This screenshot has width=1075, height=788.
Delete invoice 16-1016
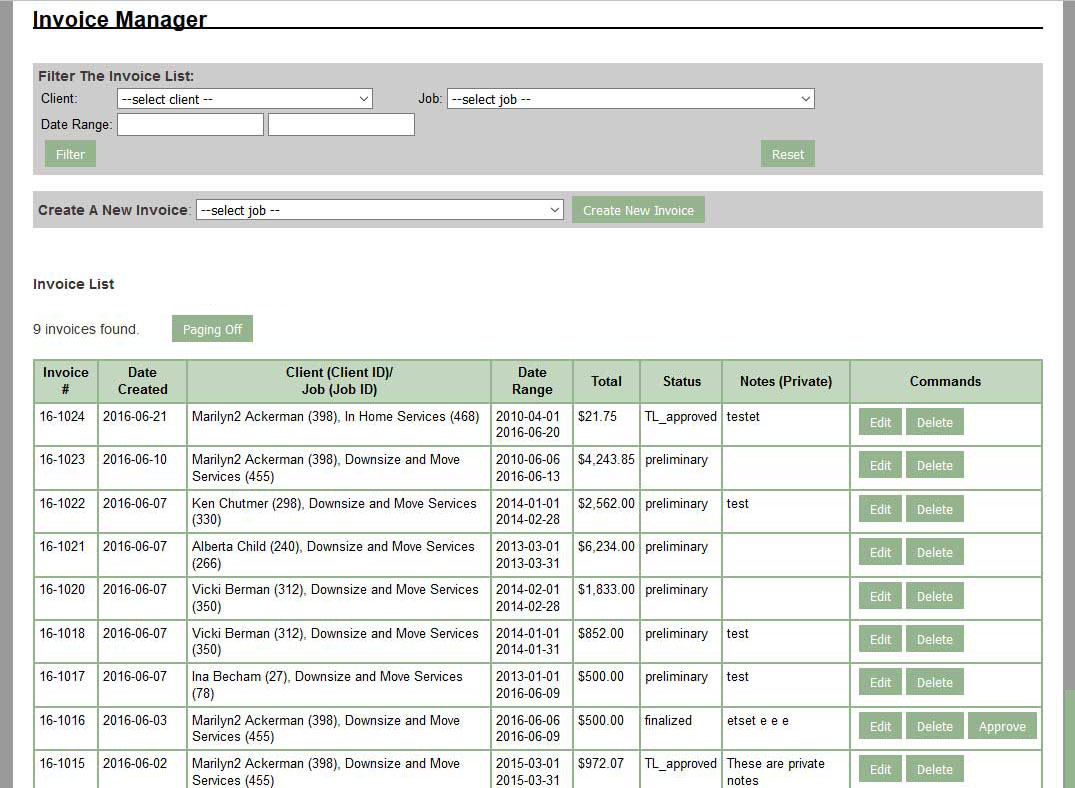[x=934, y=726]
